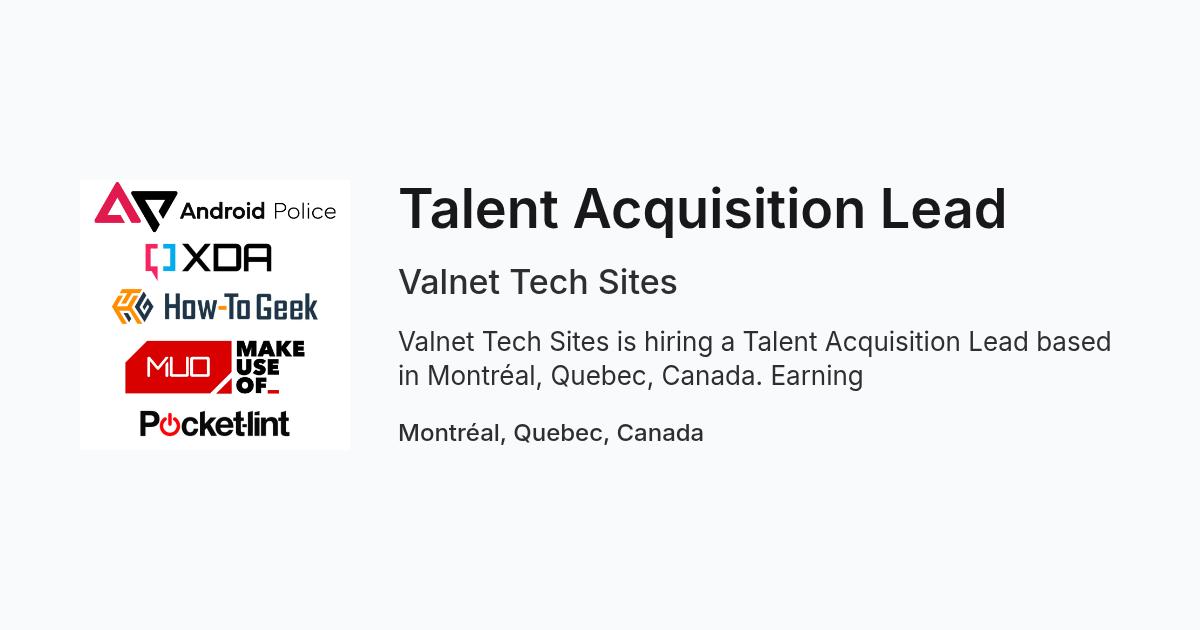
Task: Click the How-To Geek orange hexagon icon
Action: pyautogui.click(x=132, y=306)
